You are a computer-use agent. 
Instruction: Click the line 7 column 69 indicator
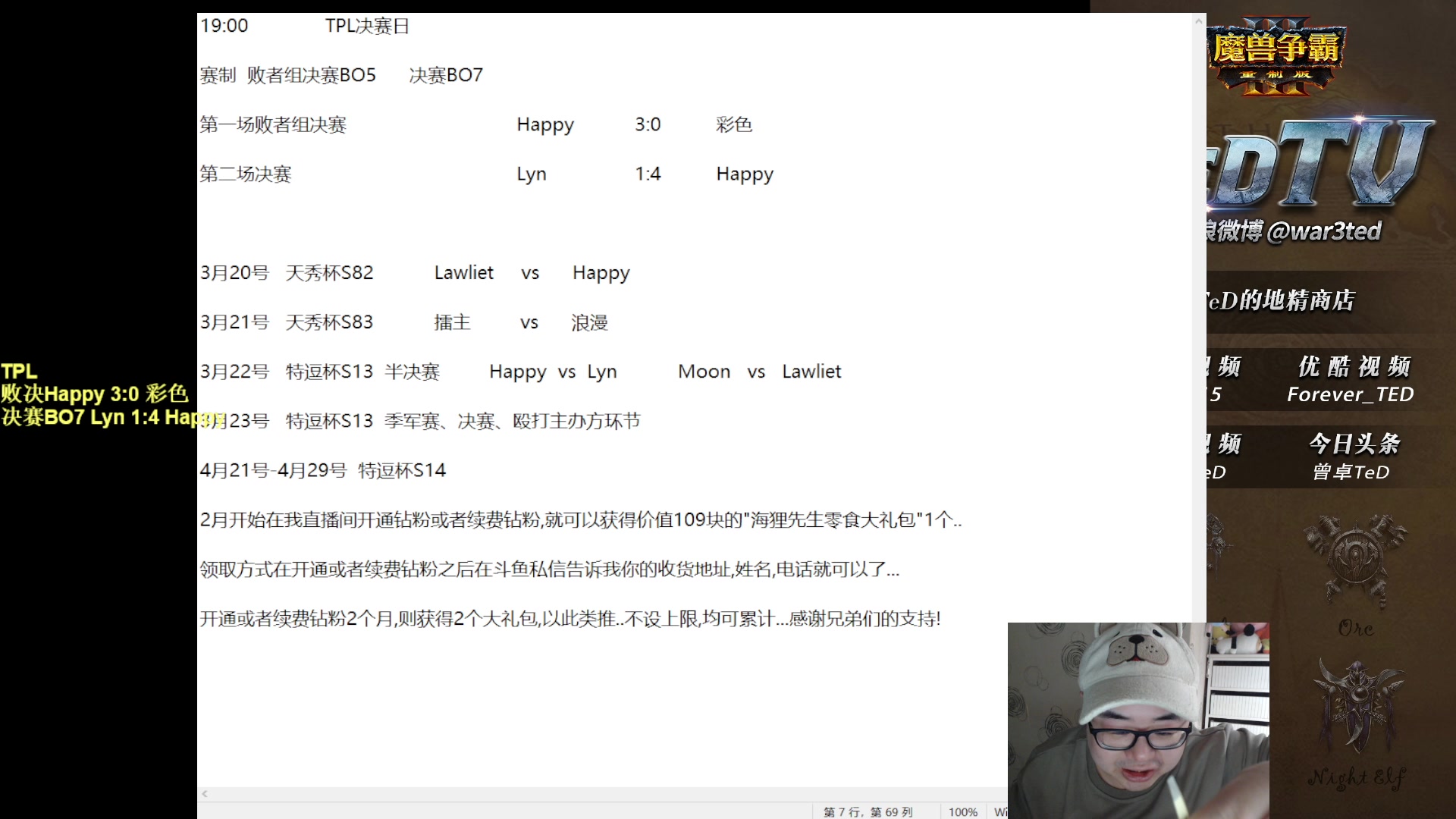click(868, 811)
